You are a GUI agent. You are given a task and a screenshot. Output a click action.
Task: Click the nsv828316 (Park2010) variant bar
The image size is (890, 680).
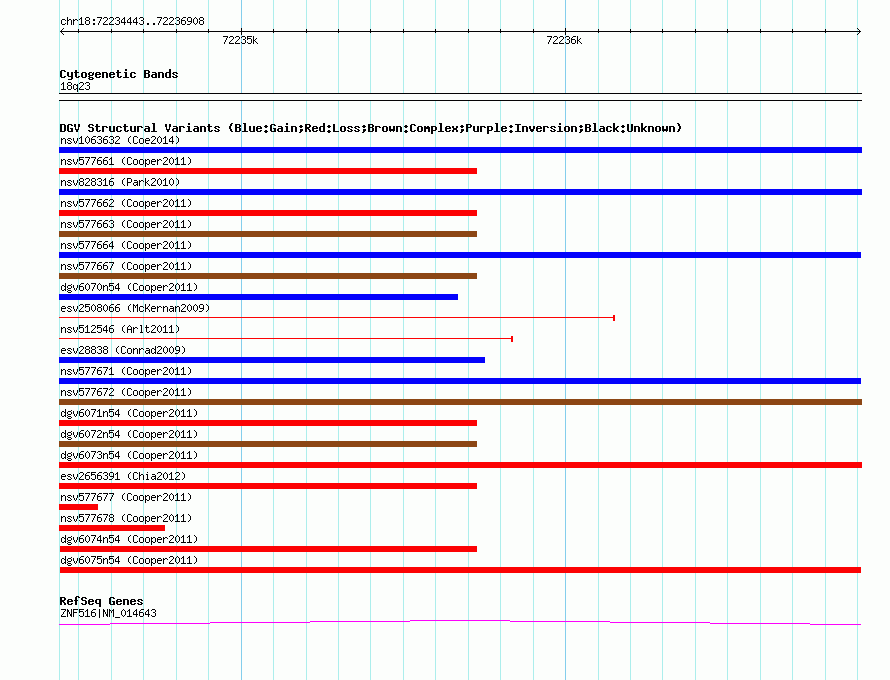coord(460,192)
